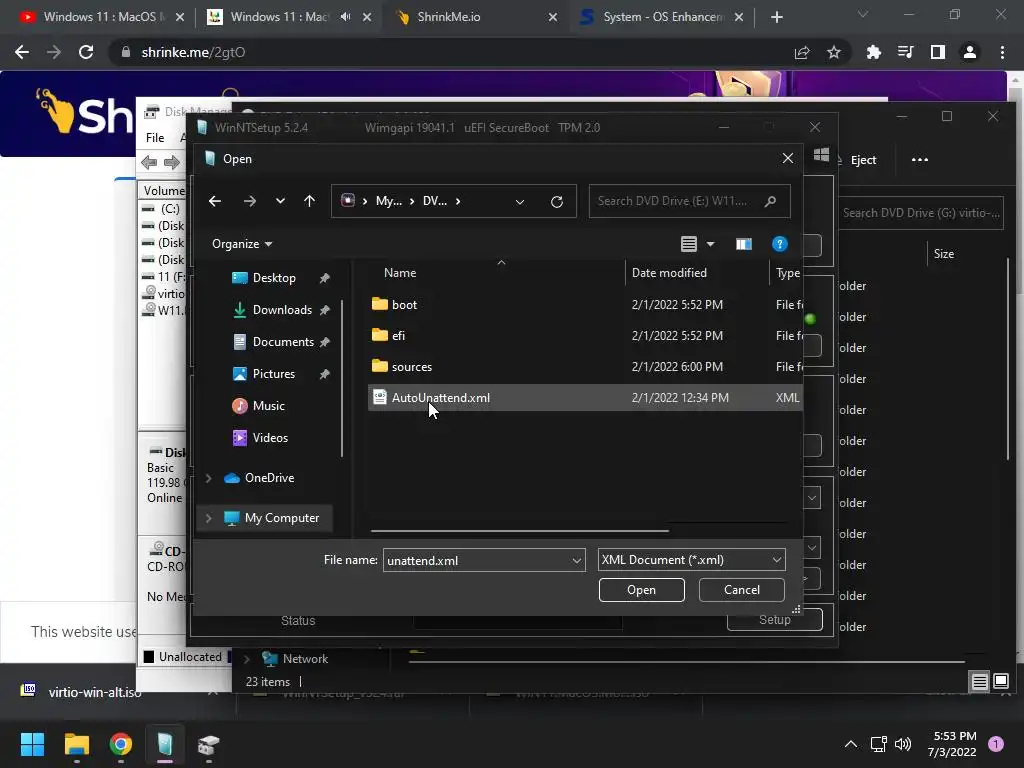1024x768 pixels.
Task: Select the AutoUnattend.xml file
Action: coord(585,398)
